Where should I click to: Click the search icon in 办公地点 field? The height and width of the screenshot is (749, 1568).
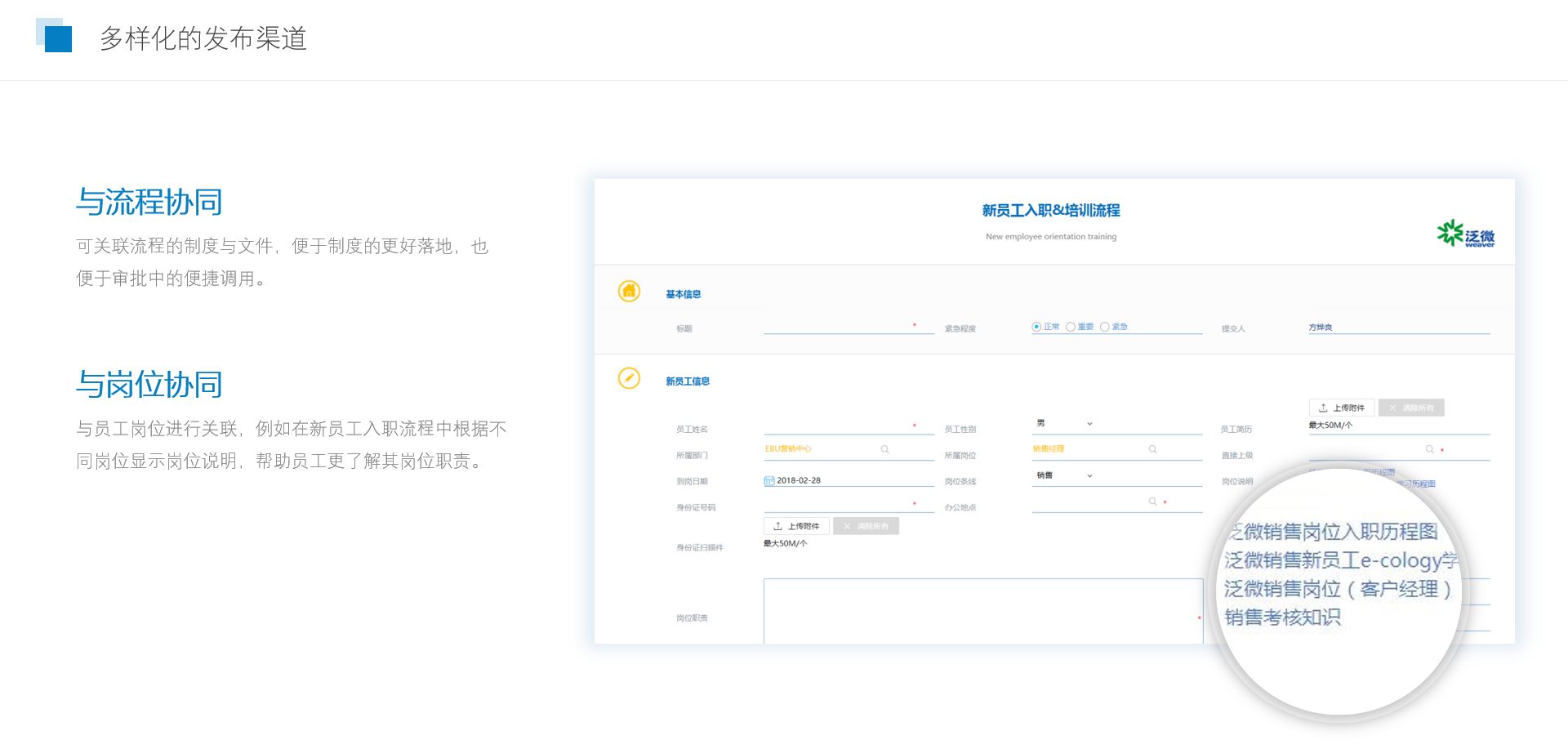coord(1152,502)
